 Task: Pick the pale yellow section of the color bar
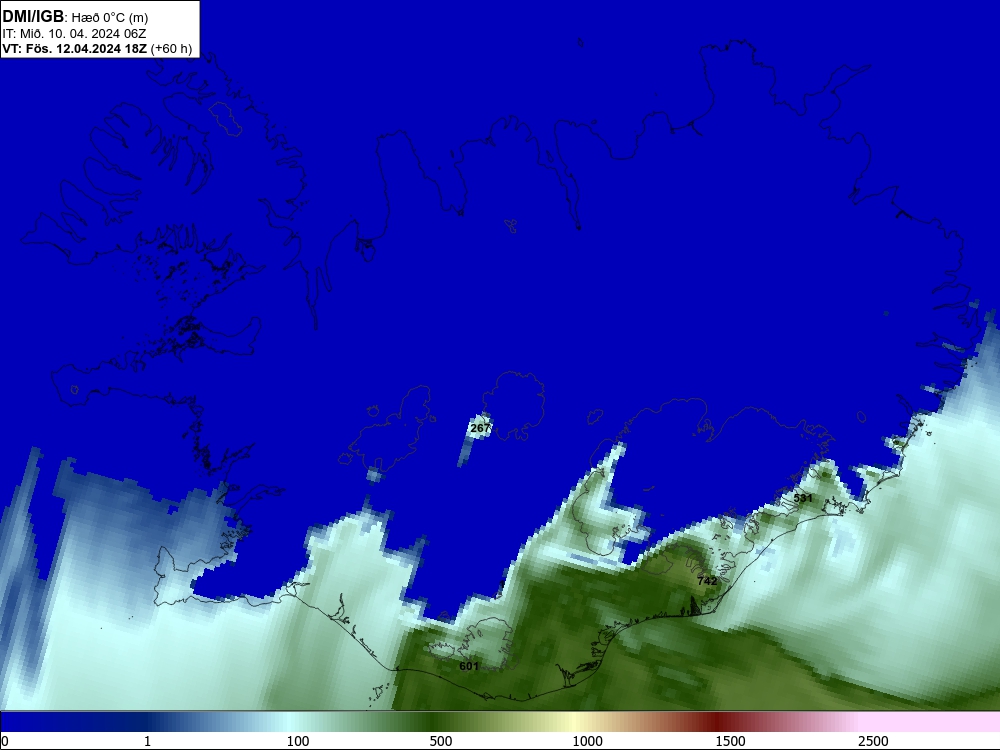[x=574, y=722]
